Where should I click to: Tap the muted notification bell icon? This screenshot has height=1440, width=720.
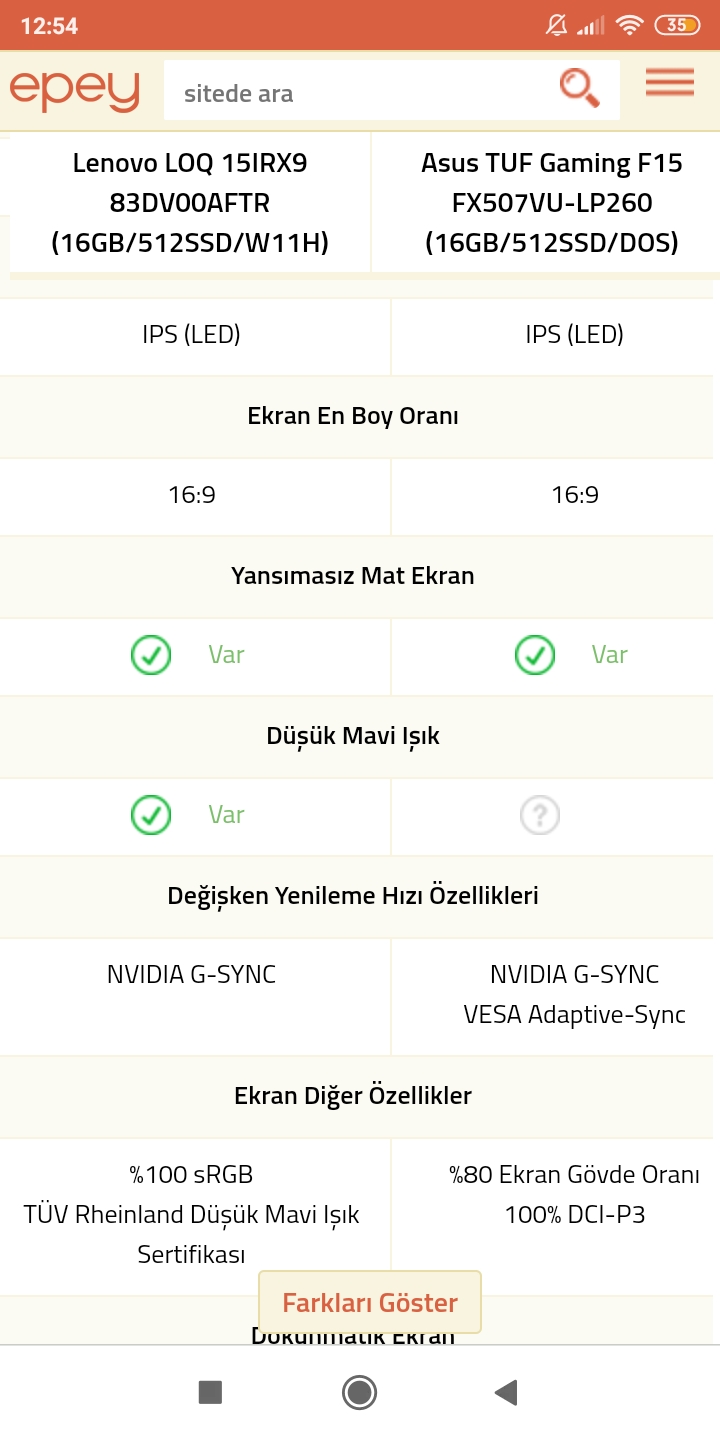[x=557, y=25]
